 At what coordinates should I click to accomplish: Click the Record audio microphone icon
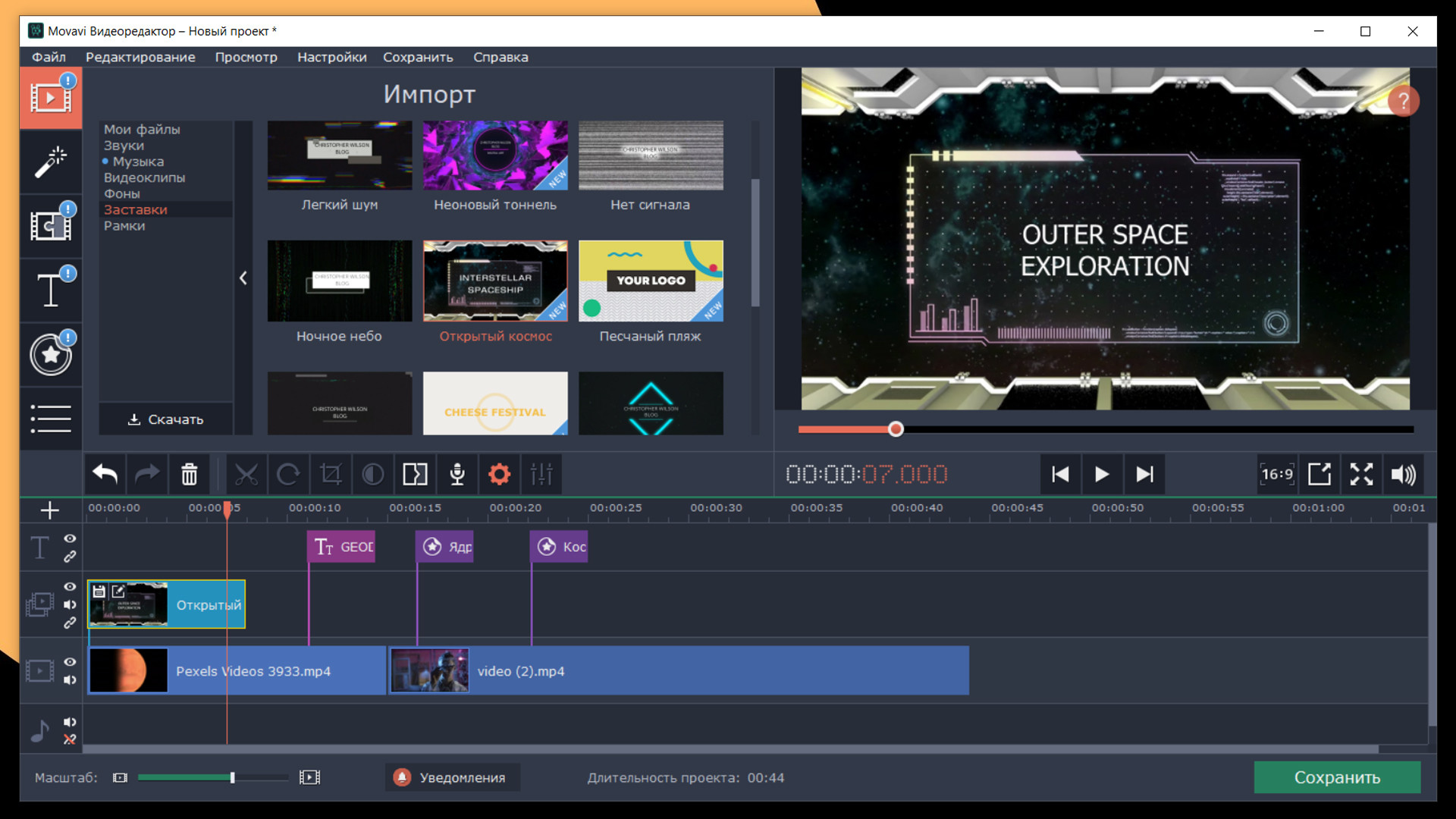point(457,475)
